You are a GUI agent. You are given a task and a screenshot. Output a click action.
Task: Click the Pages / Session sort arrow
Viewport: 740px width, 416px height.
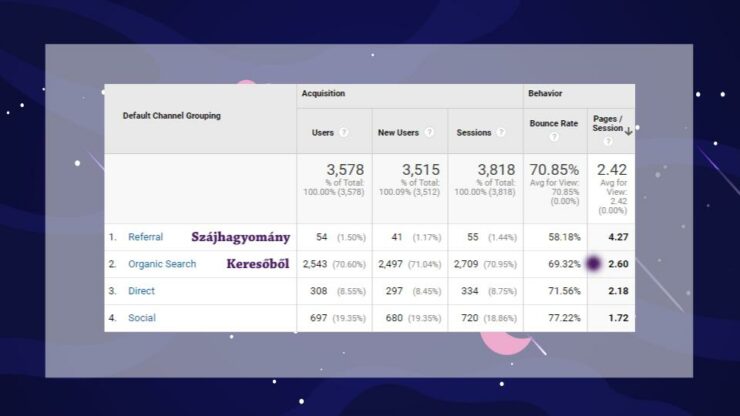coord(629,132)
